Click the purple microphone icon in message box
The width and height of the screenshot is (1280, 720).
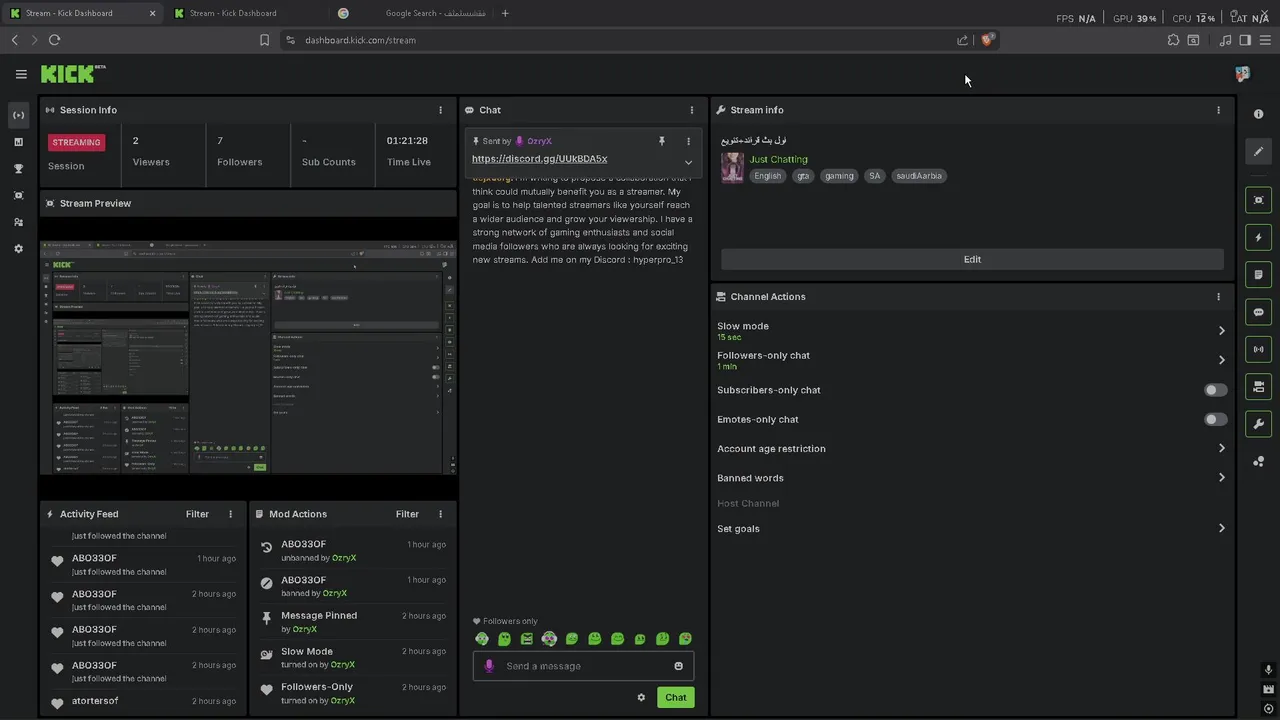click(x=488, y=666)
